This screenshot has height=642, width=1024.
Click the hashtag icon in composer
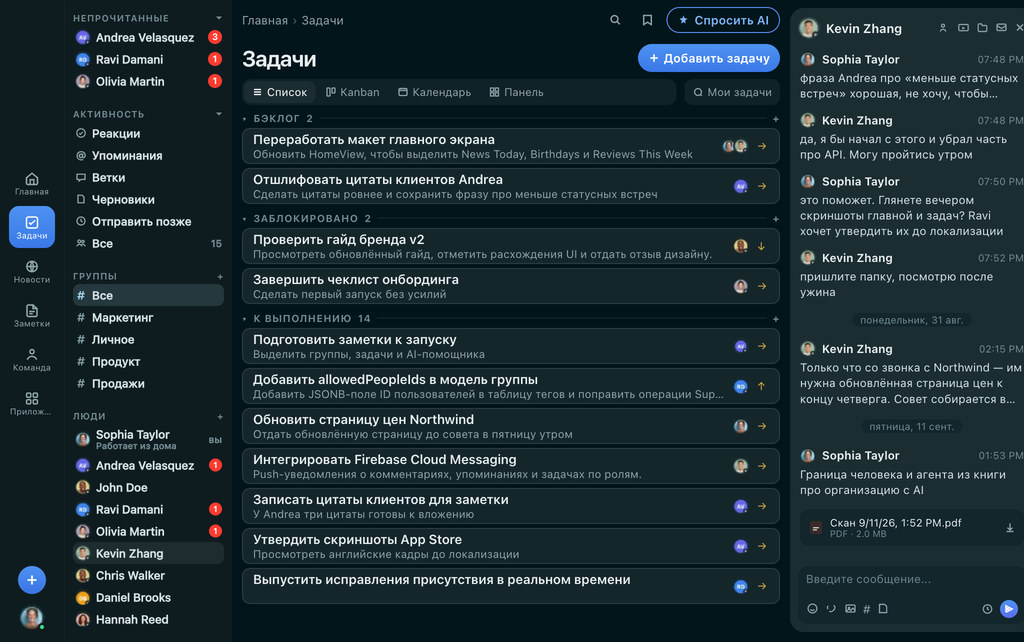click(x=867, y=609)
